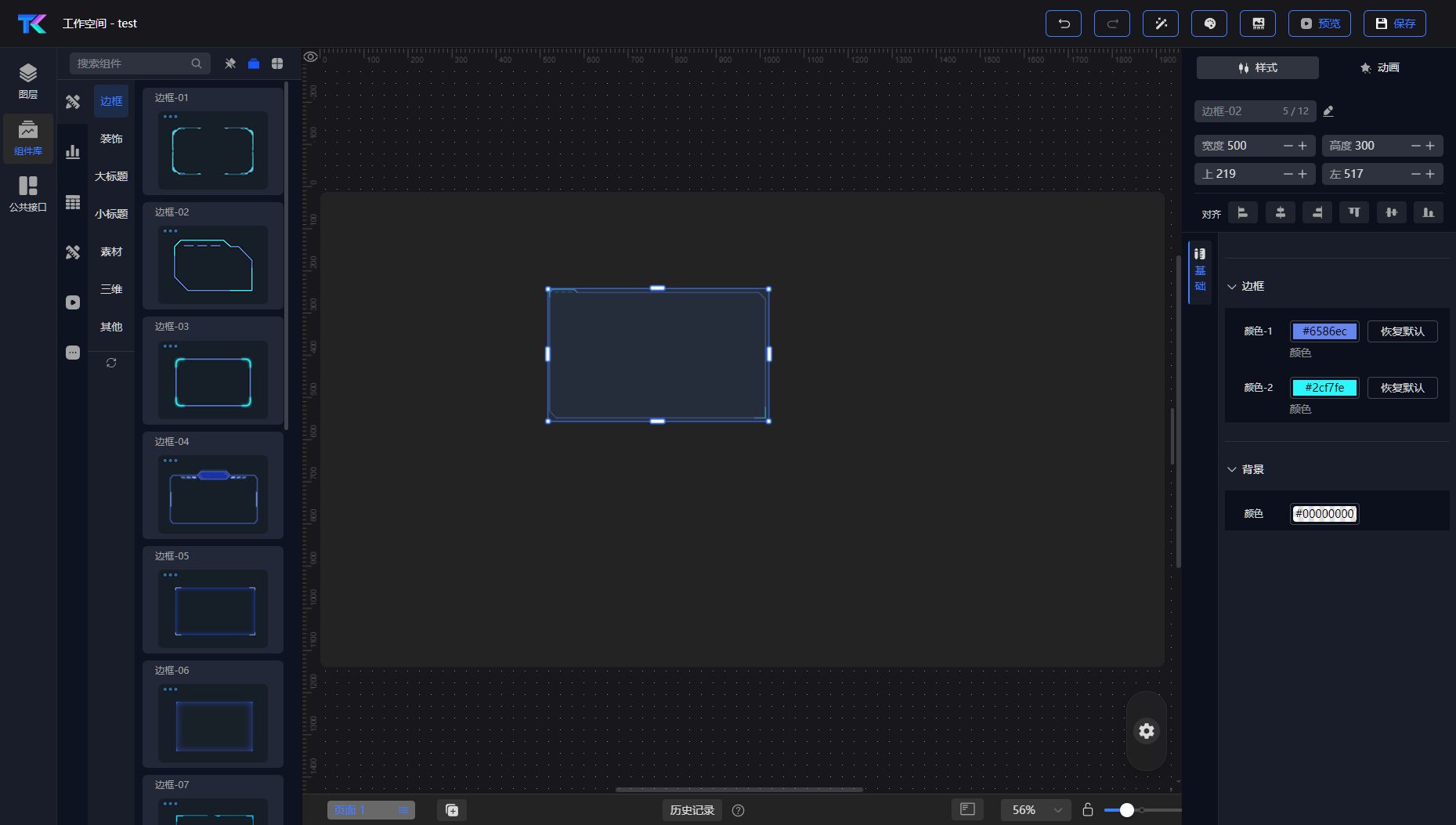Select the table grid component category icon

pyautogui.click(x=73, y=202)
